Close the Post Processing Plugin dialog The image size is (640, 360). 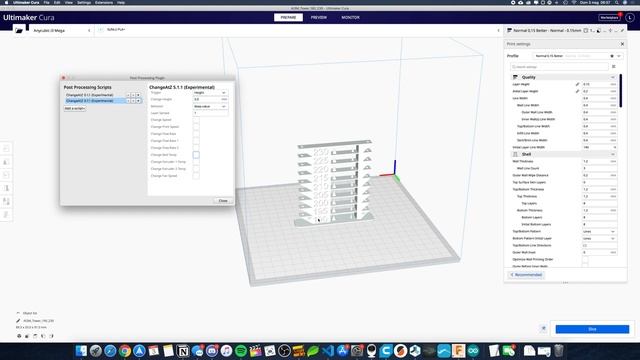(223, 200)
